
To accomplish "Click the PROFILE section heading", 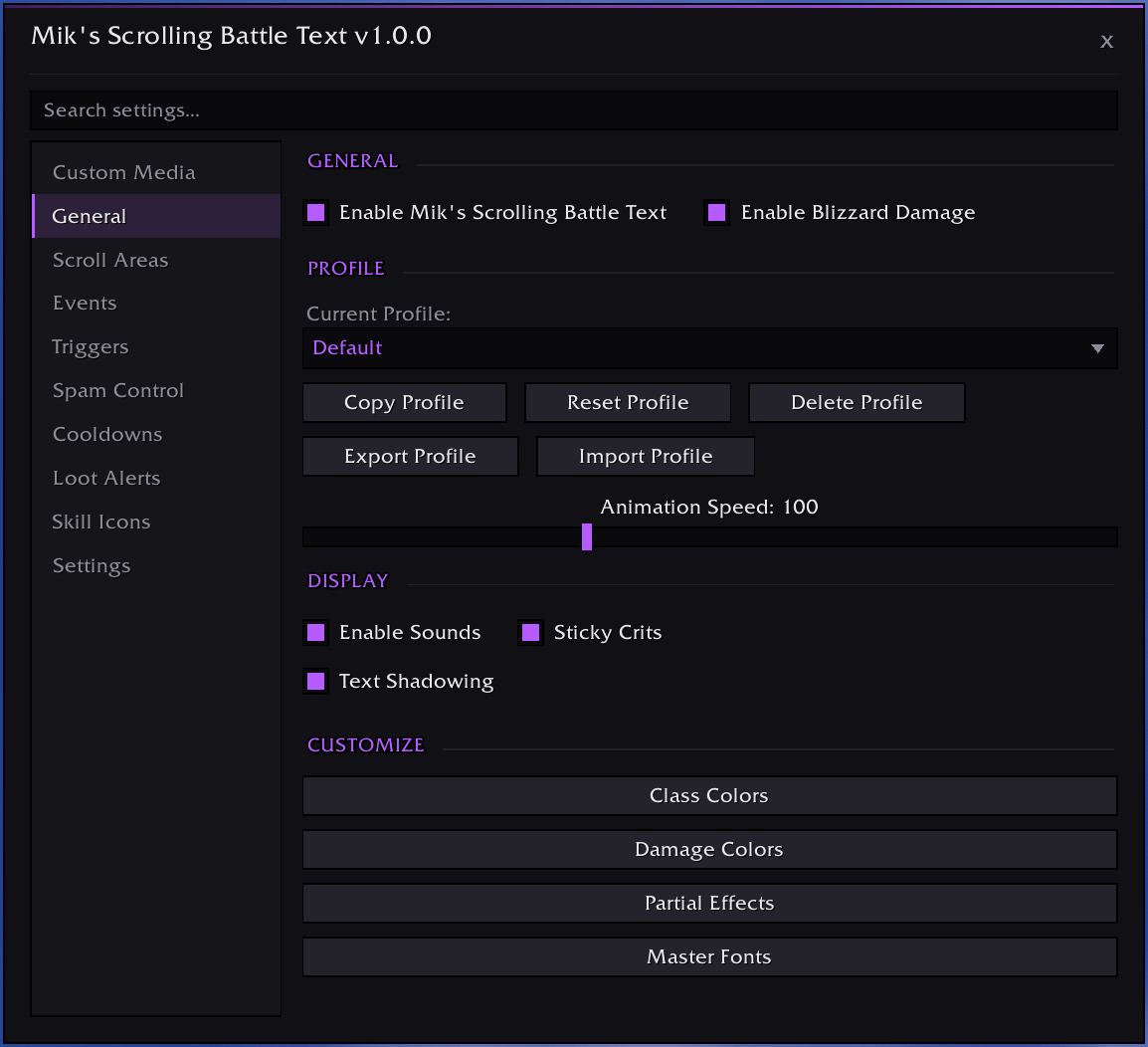I will pyautogui.click(x=345, y=268).
